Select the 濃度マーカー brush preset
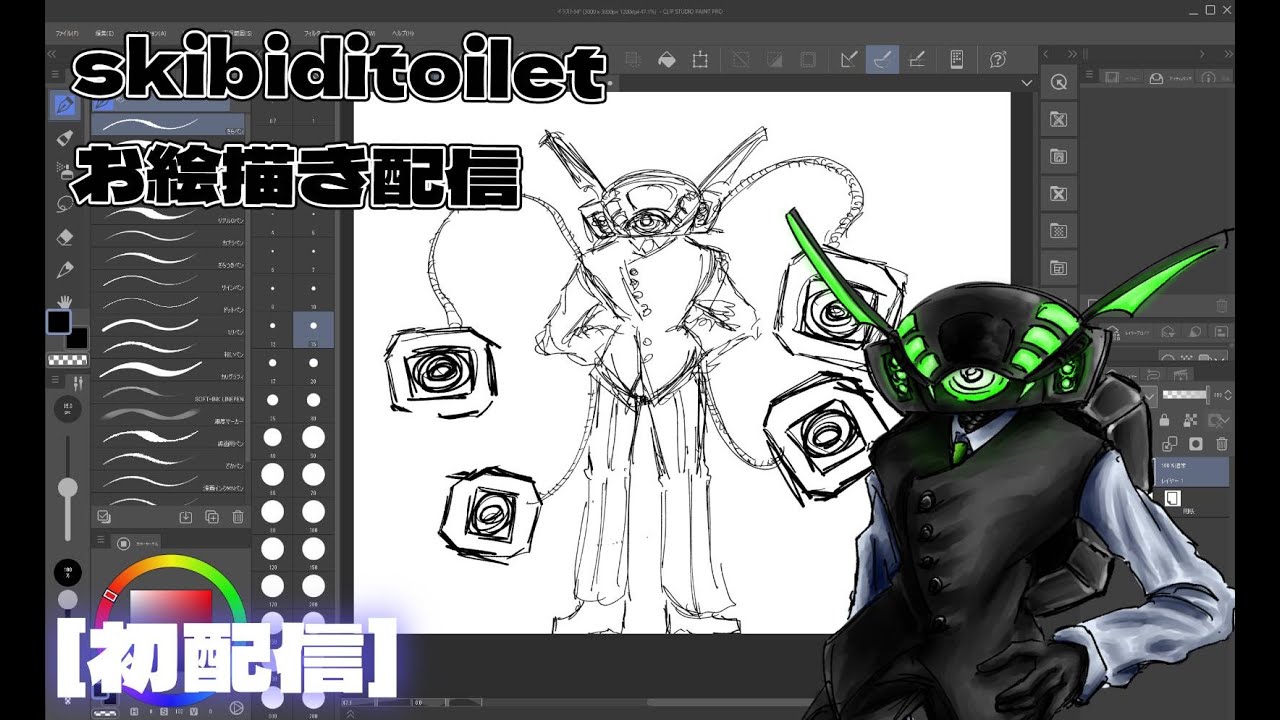 pos(168,414)
